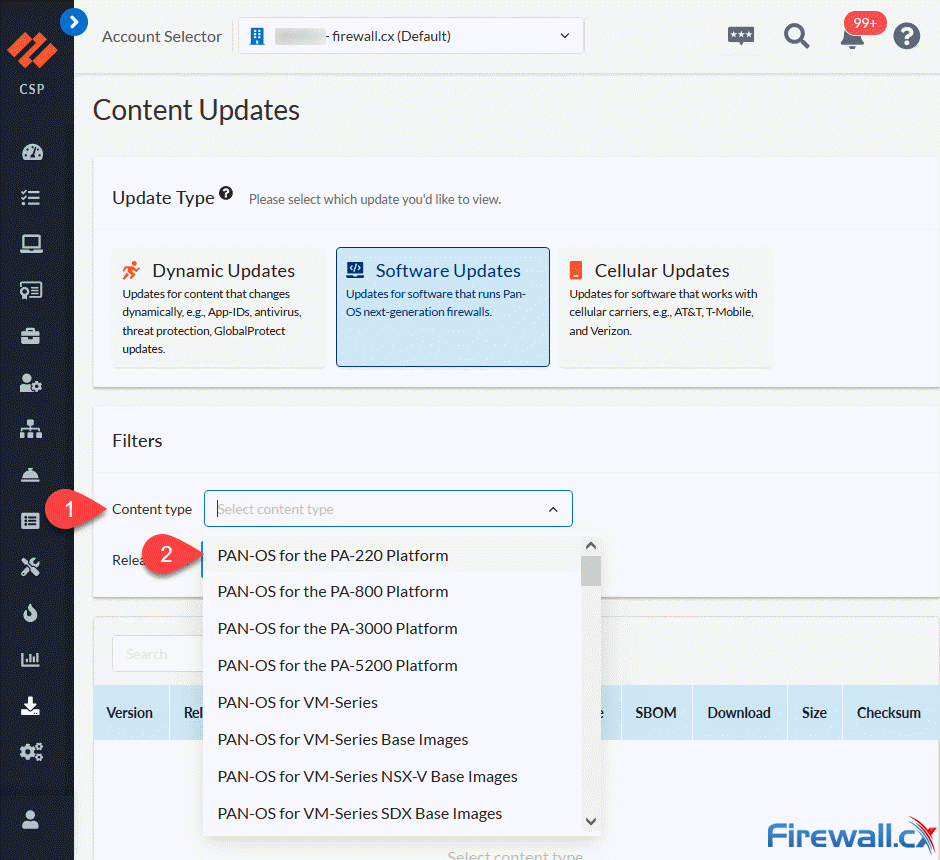Screen dimensions: 940x860
Task: Choose PAN-OS for the PA-800 Platform
Action: (x=391, y=592)
